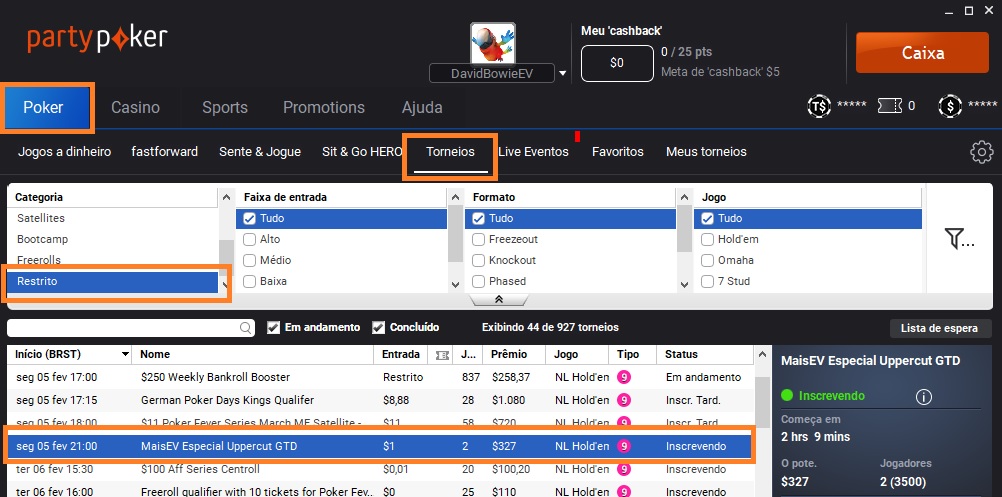Open the Sports tab

pos(225,107)
